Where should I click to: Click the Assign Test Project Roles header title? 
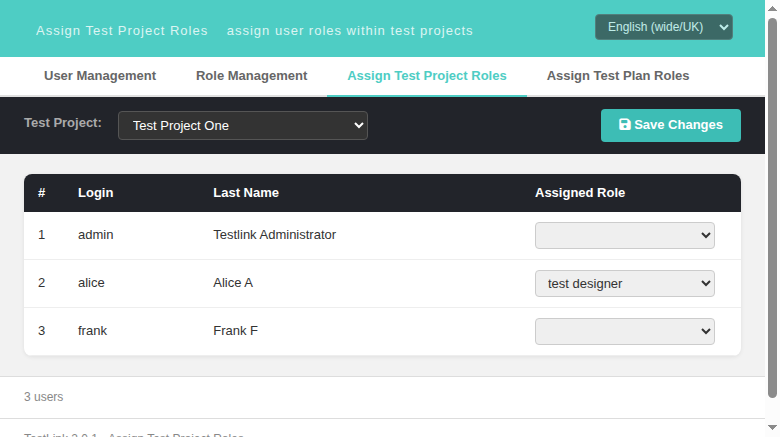[122, 31]
